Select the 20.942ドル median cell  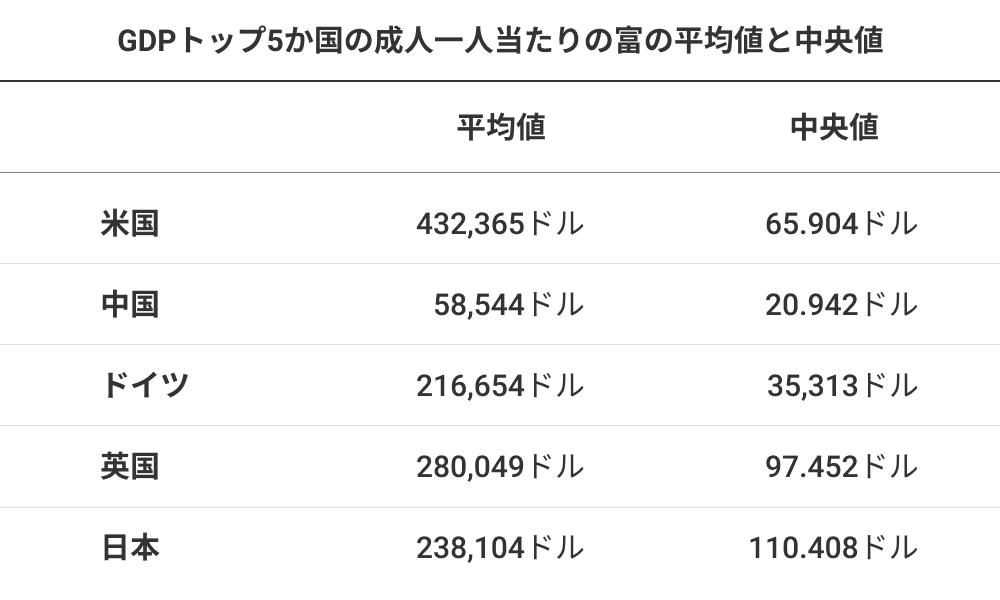tap(841, 304)
